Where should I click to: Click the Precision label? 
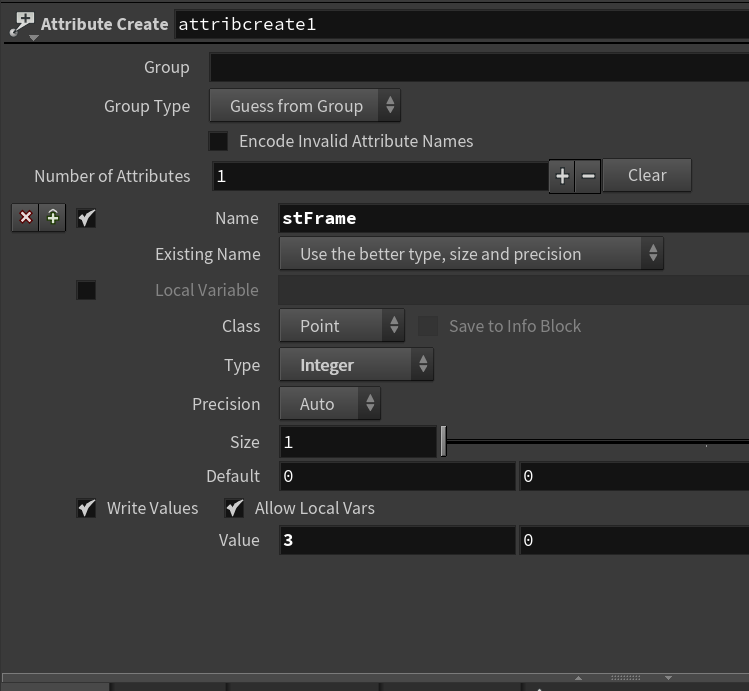(x=226, y=404)
